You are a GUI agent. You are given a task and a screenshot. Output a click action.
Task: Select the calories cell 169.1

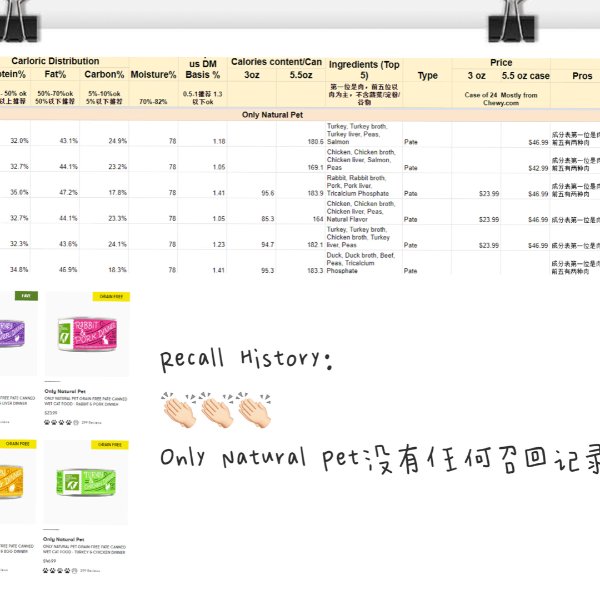[x=301, y=160]
